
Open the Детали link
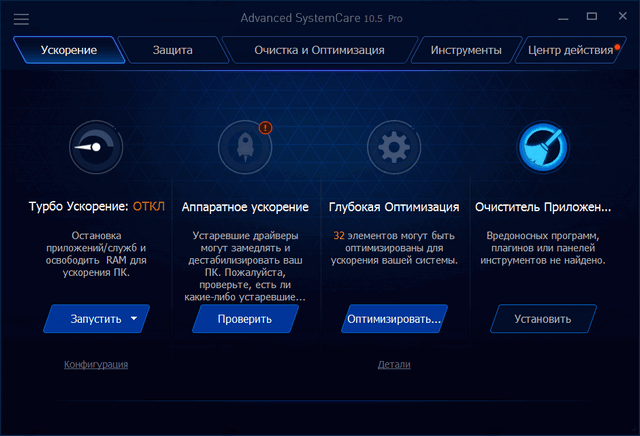[394, 365]
